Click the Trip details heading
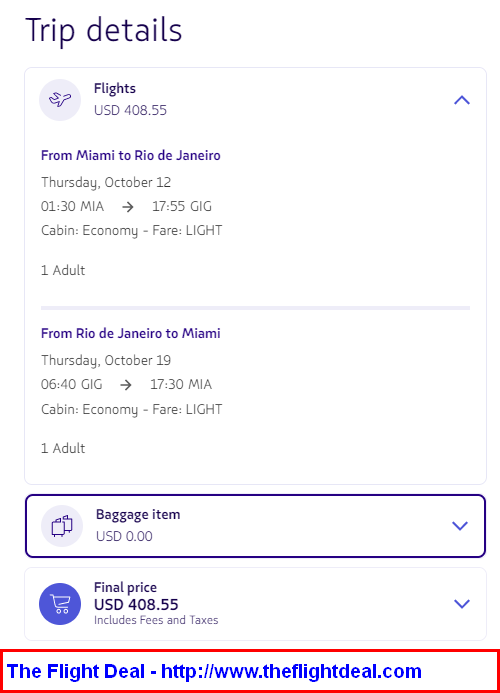This screenshot has height=693, width=500. pyautogui.click(x=103, y=30)
